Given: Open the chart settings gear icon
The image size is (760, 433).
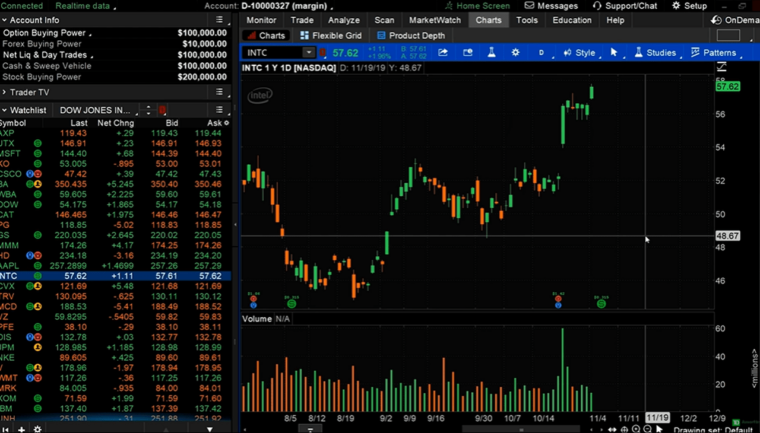Looking at the screenshot, I should 516,53.
